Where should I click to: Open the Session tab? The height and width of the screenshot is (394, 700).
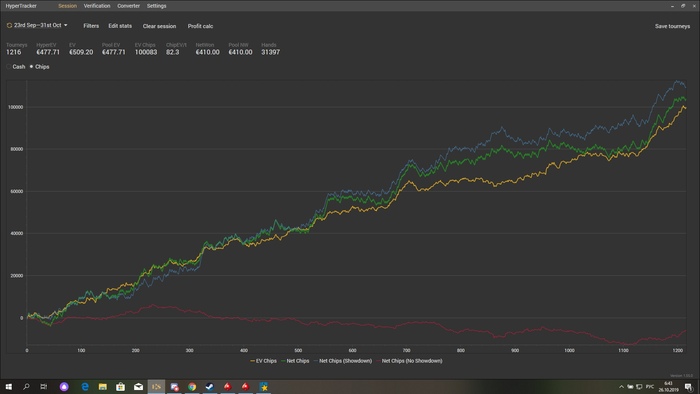(x=67, y=6)
